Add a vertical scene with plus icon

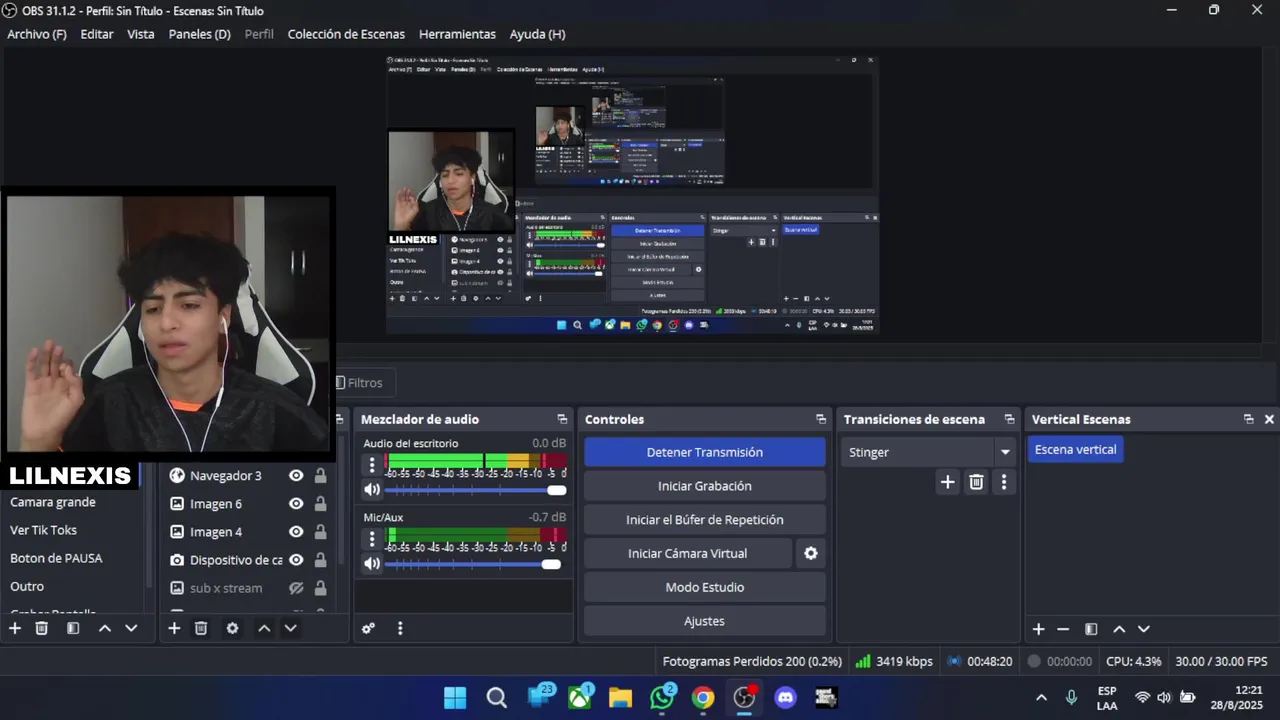click(x=1039, y=629)
